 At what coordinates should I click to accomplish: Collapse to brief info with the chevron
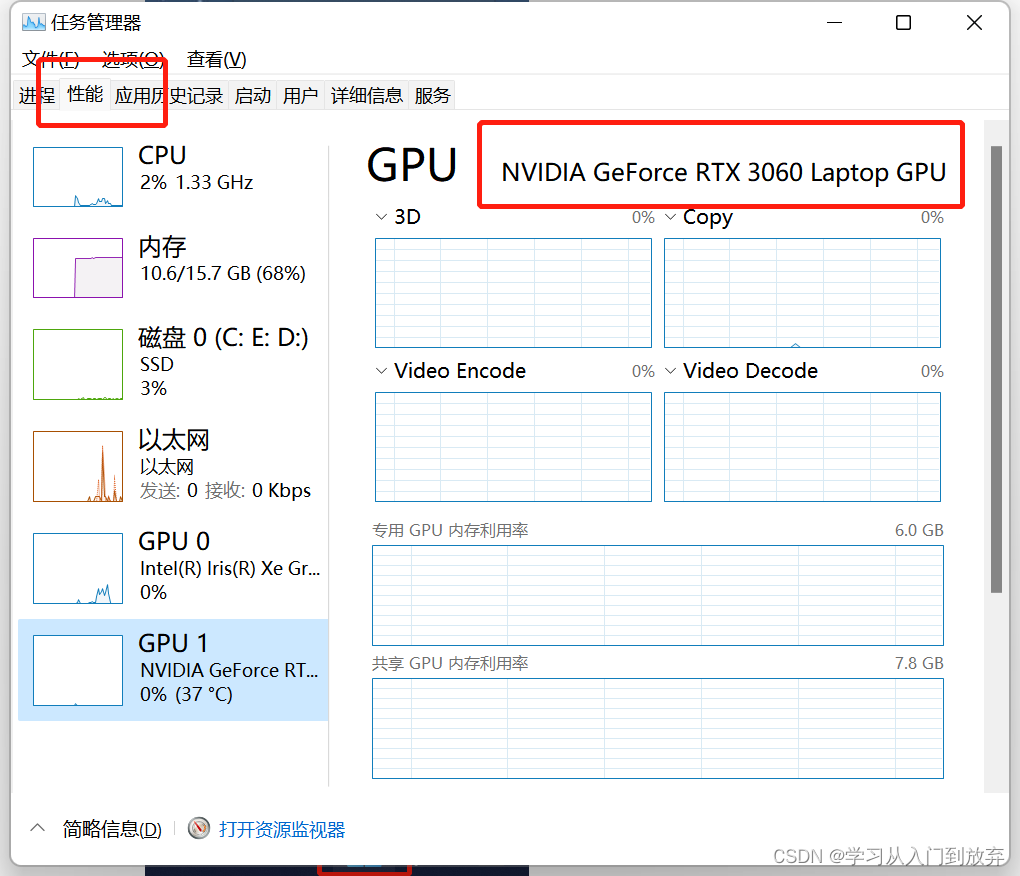pyautogui.click(x=38, y=829)
